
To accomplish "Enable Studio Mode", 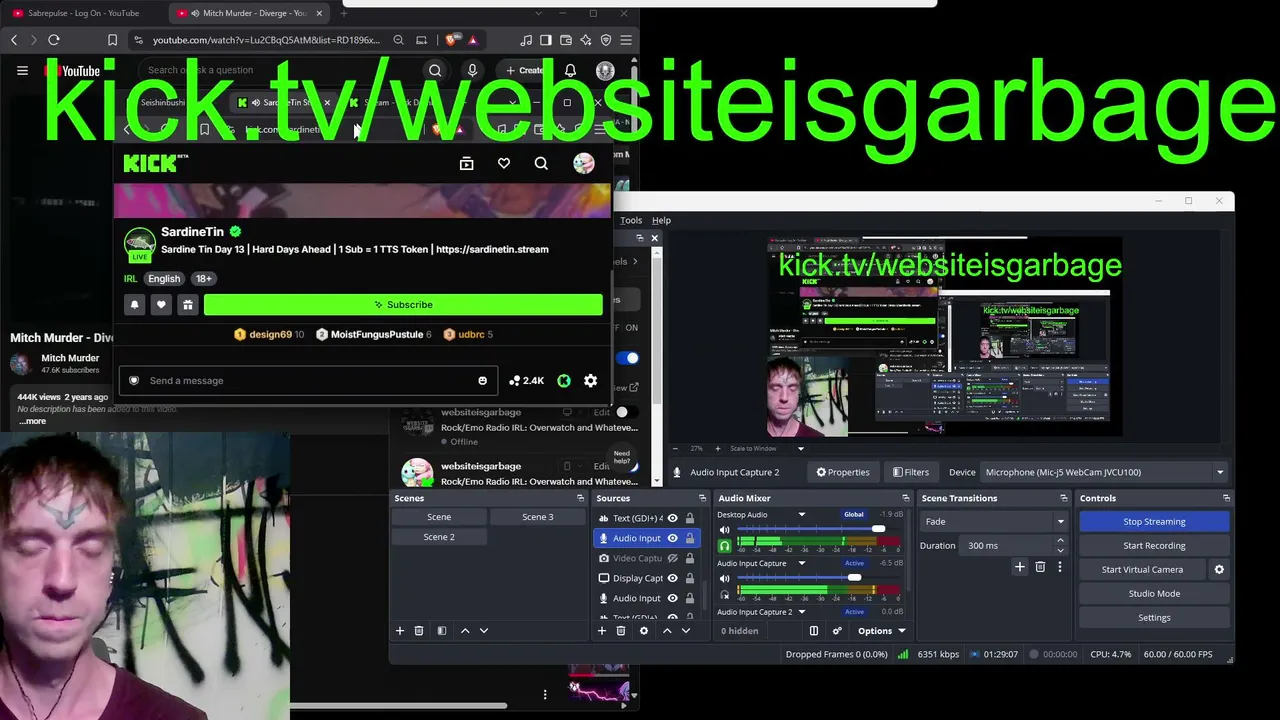I will coord(1154,593).
